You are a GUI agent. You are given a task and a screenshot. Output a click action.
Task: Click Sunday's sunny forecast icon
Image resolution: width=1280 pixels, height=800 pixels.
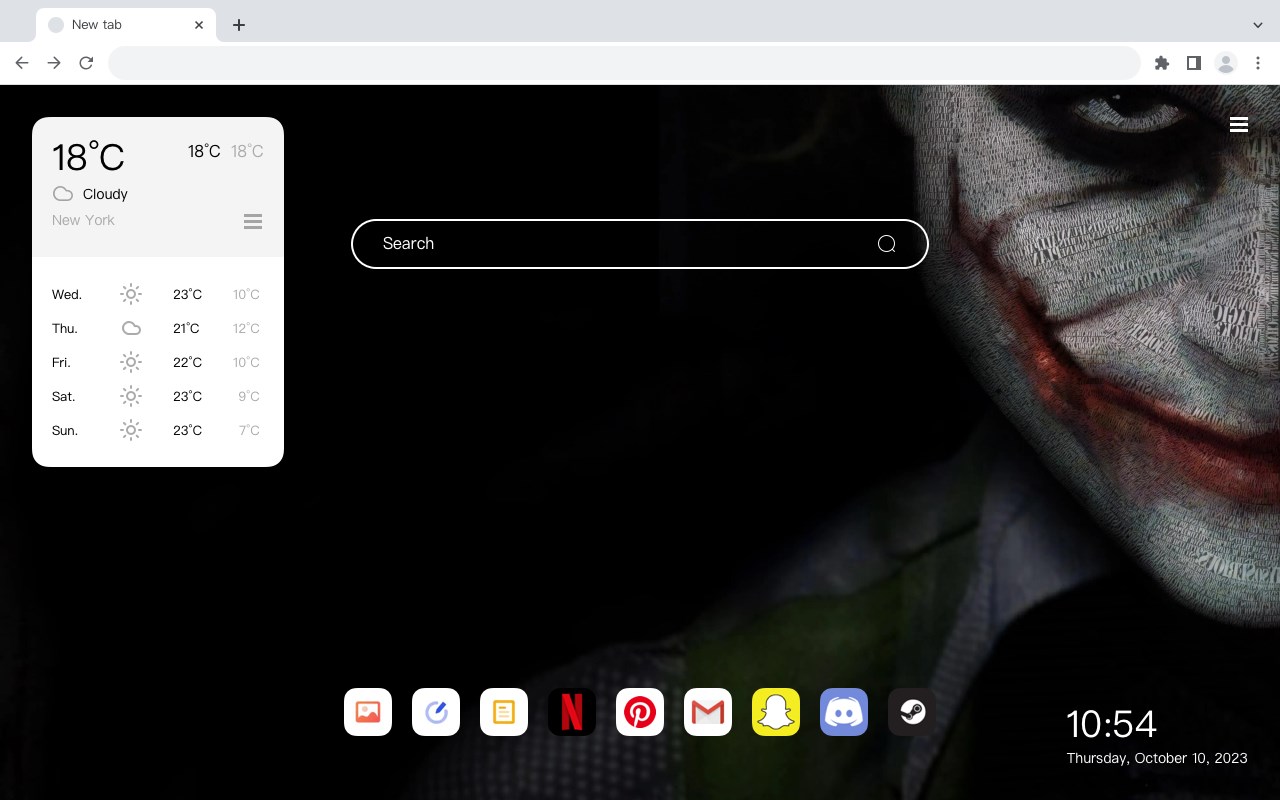(x=131, y=430)
